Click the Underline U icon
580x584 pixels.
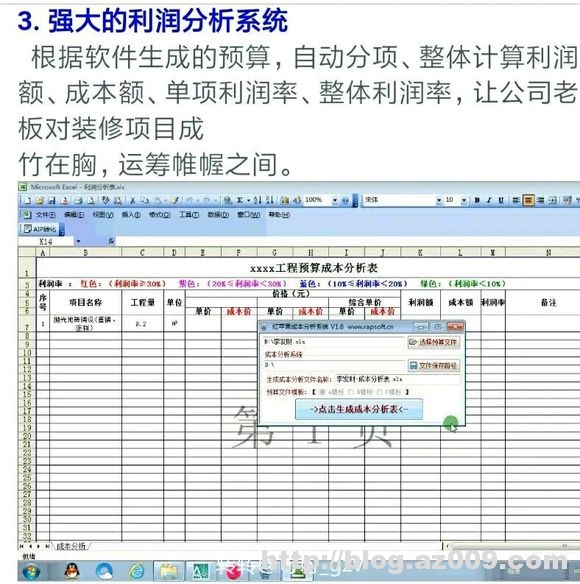[x=501, y=200]
